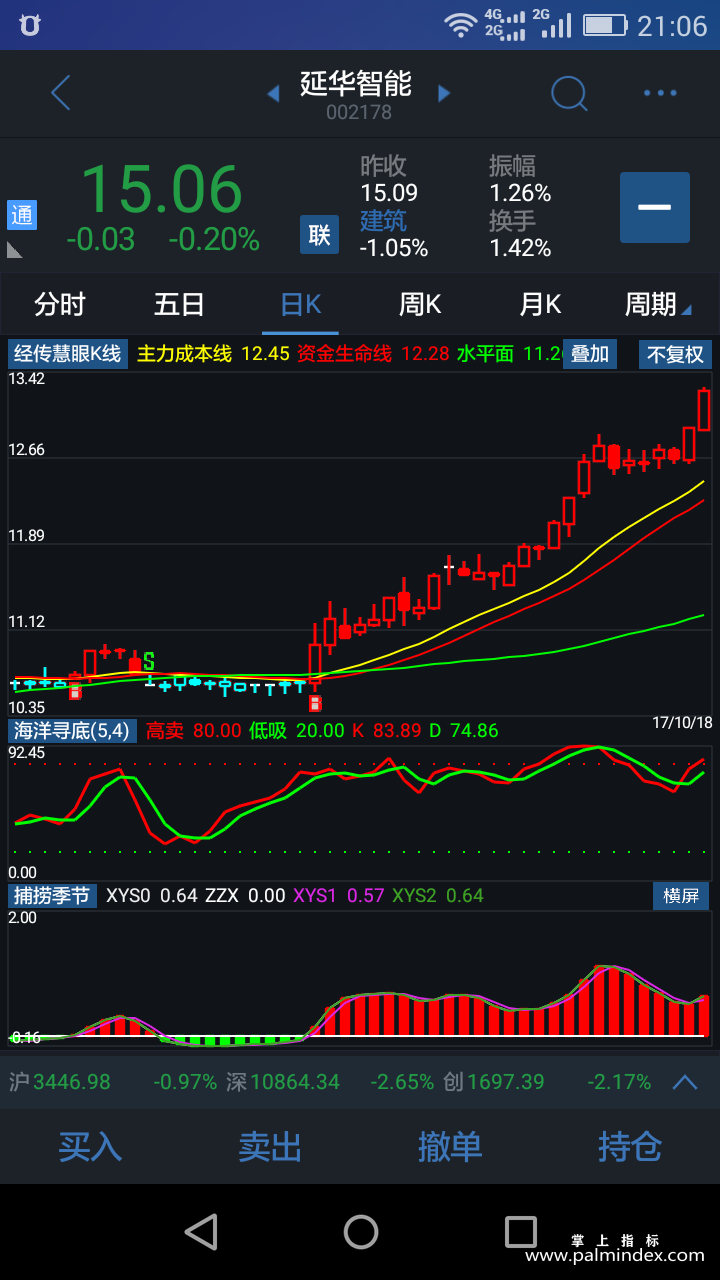Viewport: 720px width, 1280px height.
Task: Open 持仓 holdings page
Action: (x=630, y=1146)
